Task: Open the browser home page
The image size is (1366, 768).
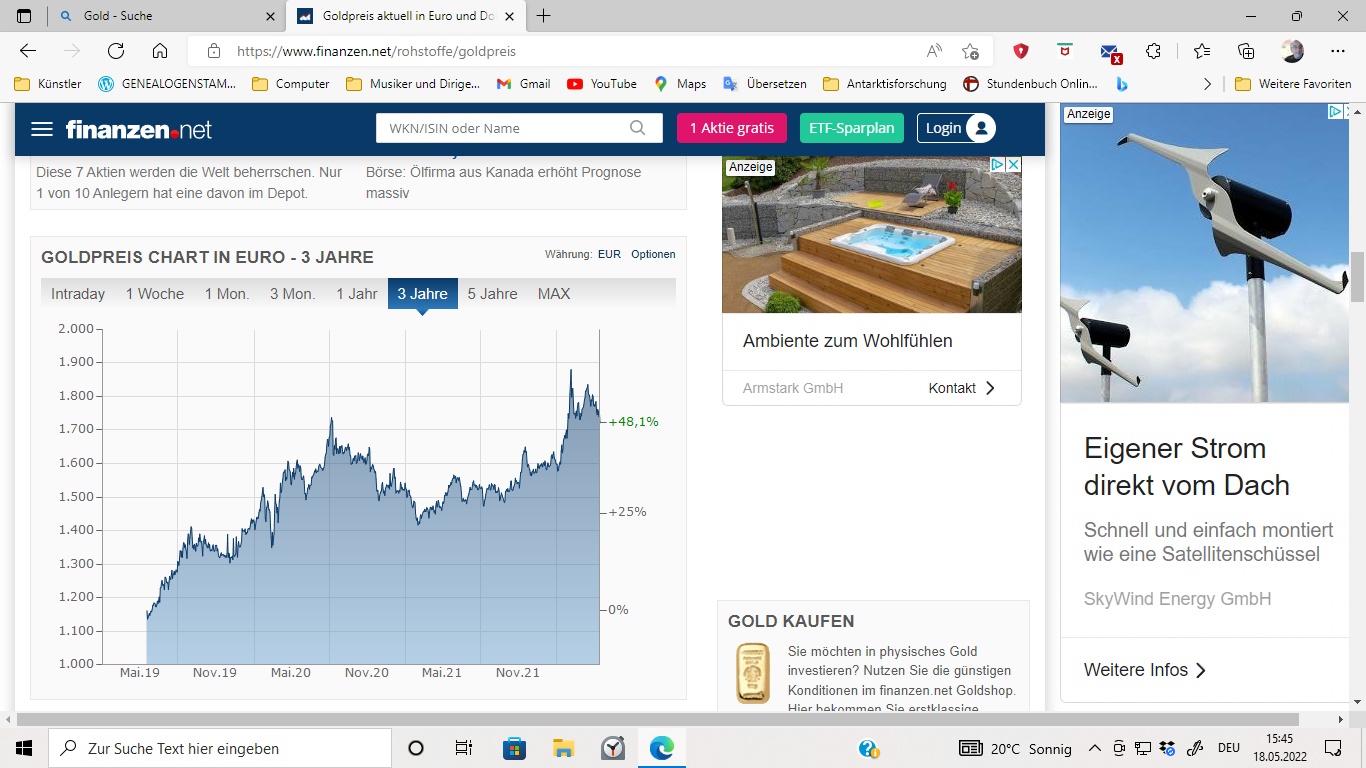Action: point(160,51)
